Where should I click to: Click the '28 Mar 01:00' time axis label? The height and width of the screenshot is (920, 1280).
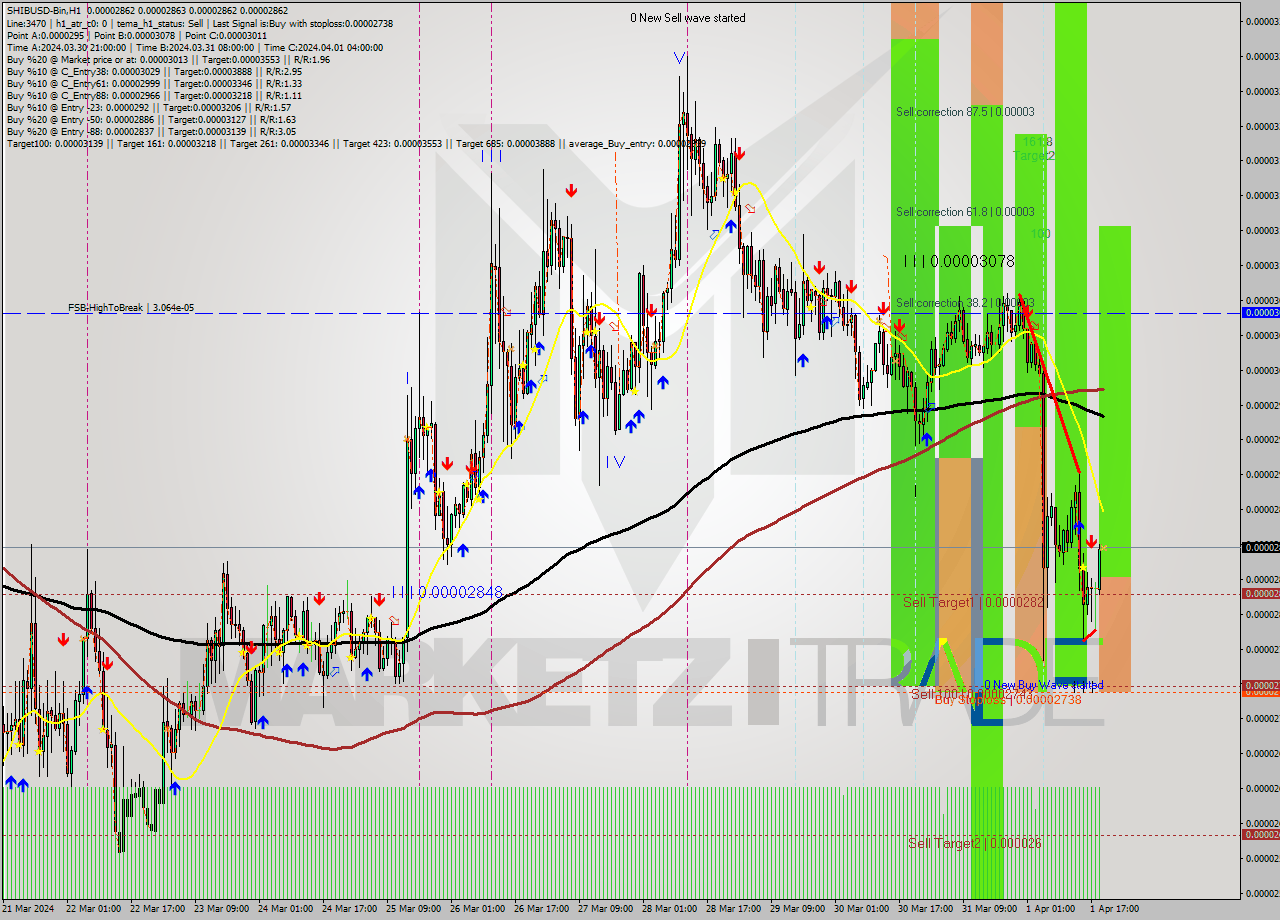coord(669,909)
